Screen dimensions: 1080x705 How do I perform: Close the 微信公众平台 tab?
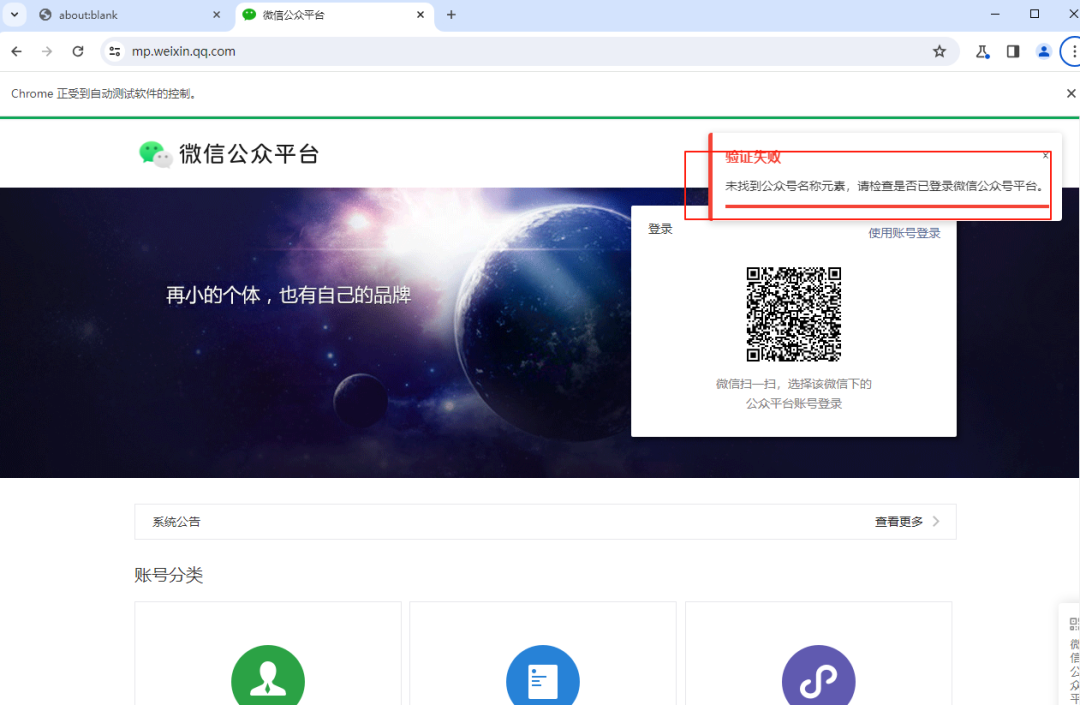(420, 14)
